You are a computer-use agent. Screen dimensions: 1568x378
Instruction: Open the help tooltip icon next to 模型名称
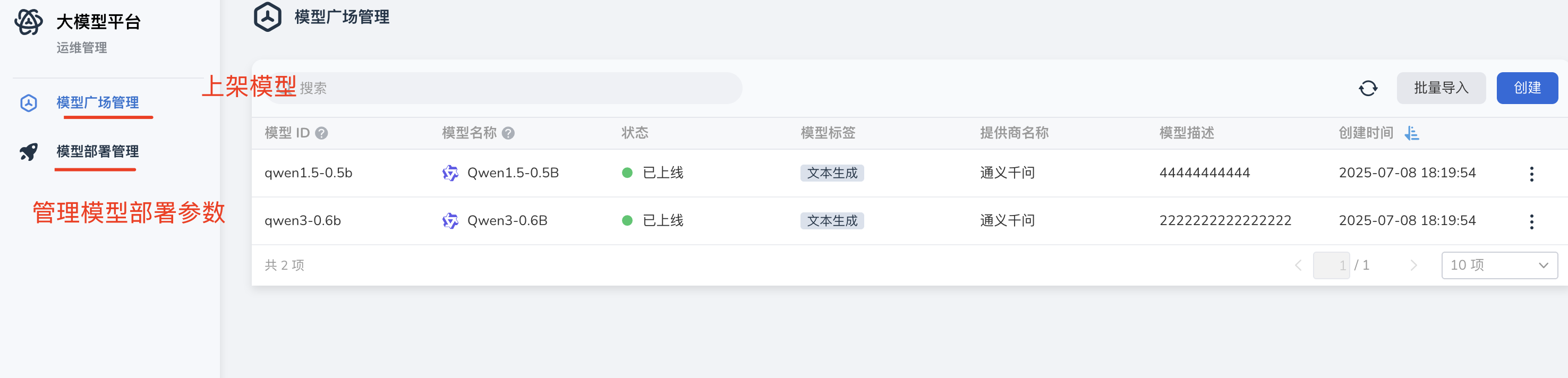(509, 133)
